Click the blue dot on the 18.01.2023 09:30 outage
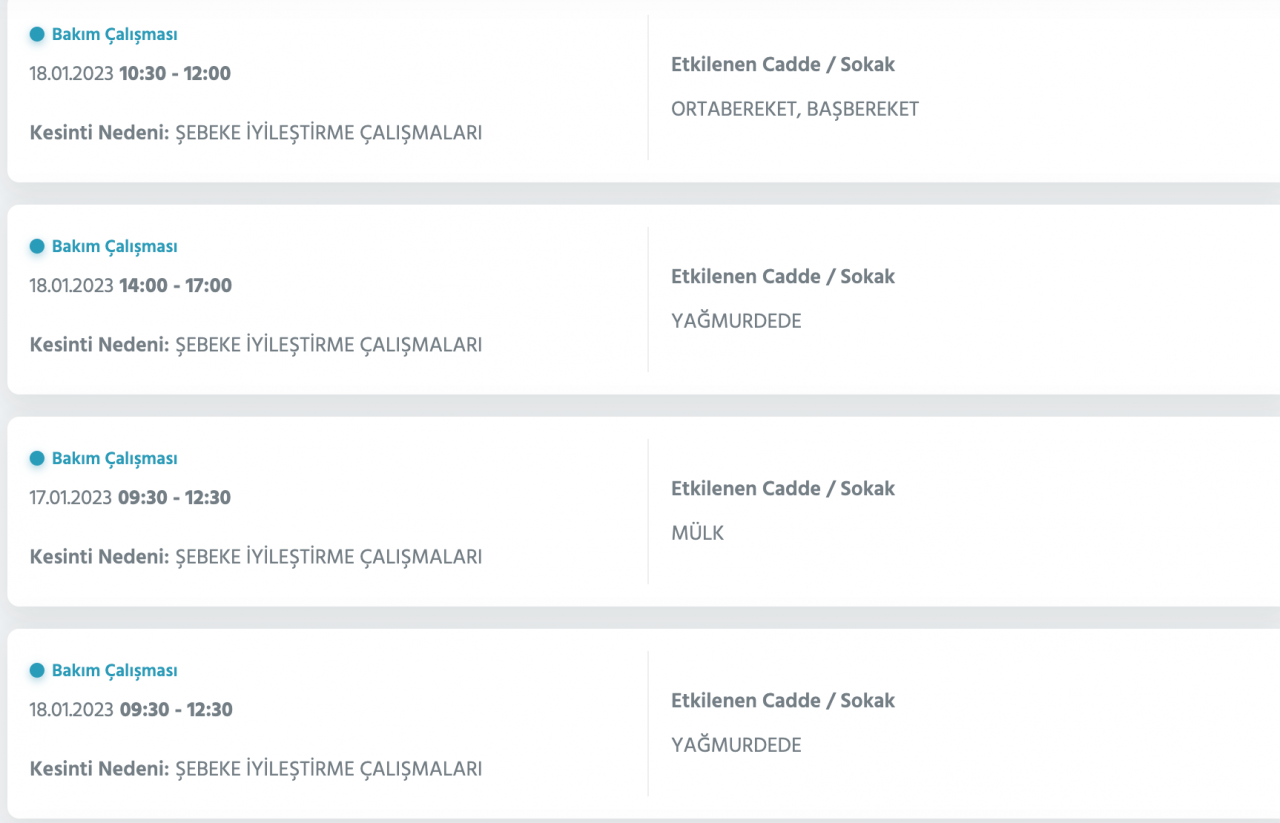The image size is (1280, 823). pos(37,670)
